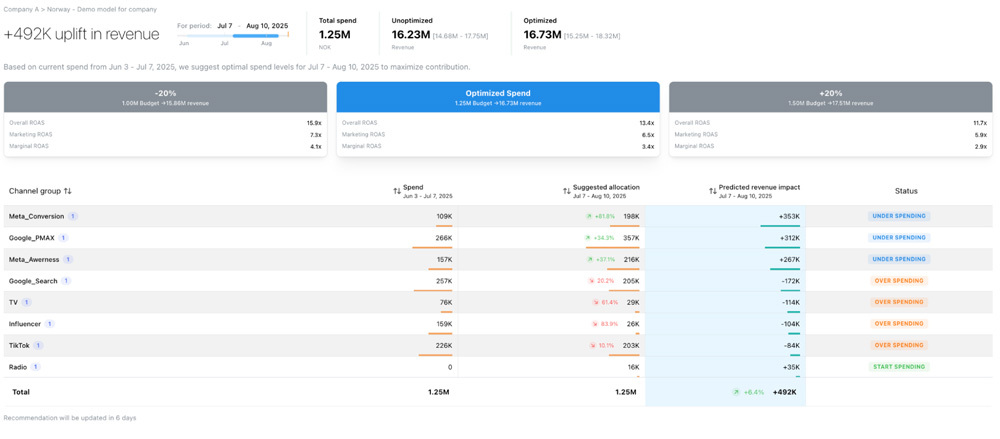The width and height of the screenshot is (1000, 439).
Task: Click OVER SPENDING badge in TV row
Action: tap(898, 302)
